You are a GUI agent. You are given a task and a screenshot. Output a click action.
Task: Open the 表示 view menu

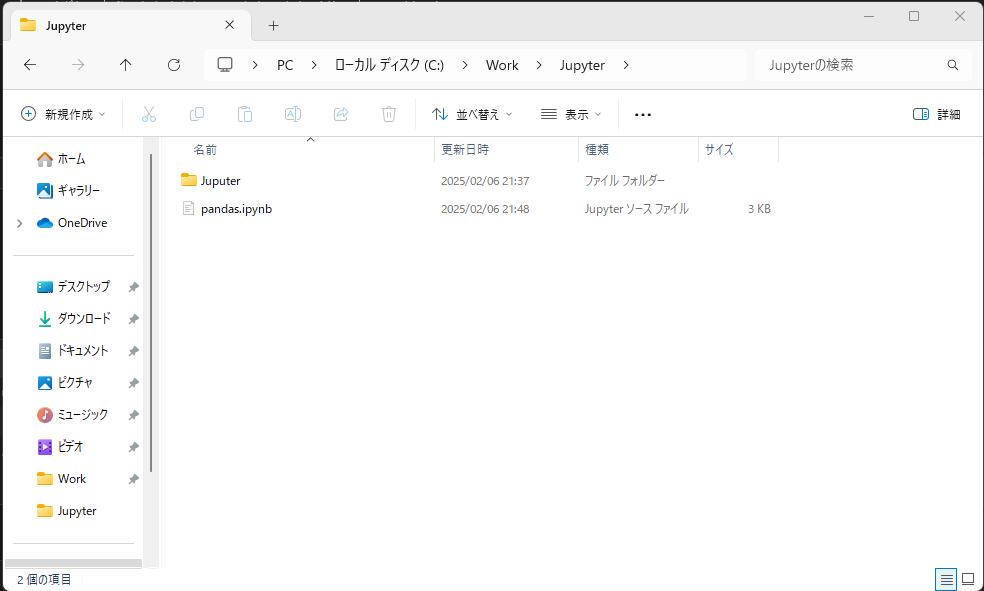pyautogui.click(x=571, y=114)
